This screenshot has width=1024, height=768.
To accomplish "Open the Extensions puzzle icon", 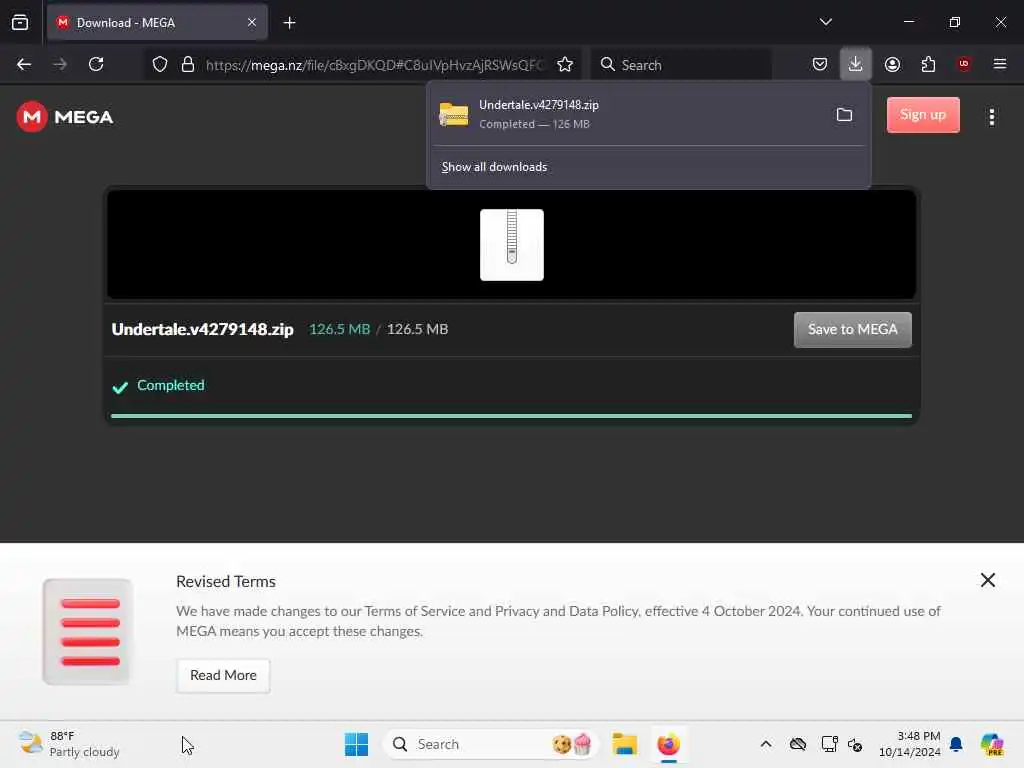I will tap(928, 64).
